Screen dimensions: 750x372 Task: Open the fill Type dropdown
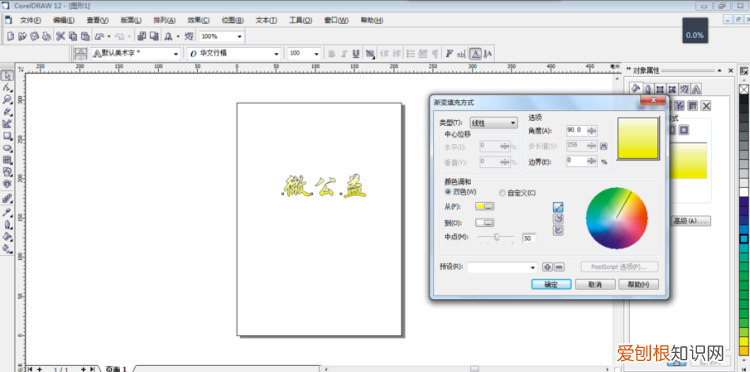coord(494,123)
